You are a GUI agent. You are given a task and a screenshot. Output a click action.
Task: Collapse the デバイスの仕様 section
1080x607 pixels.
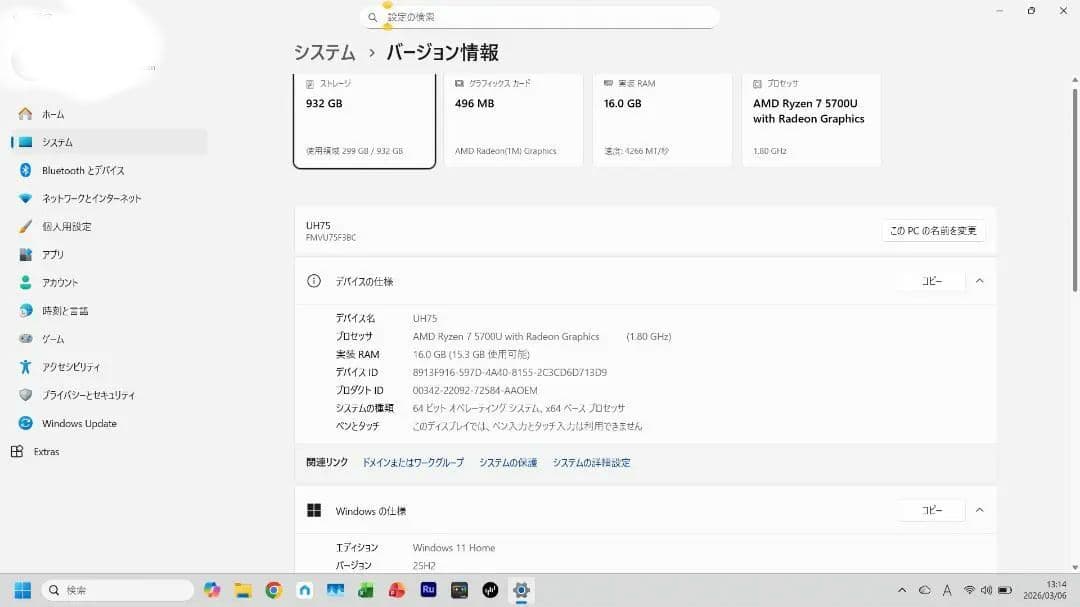pos(979,281)
